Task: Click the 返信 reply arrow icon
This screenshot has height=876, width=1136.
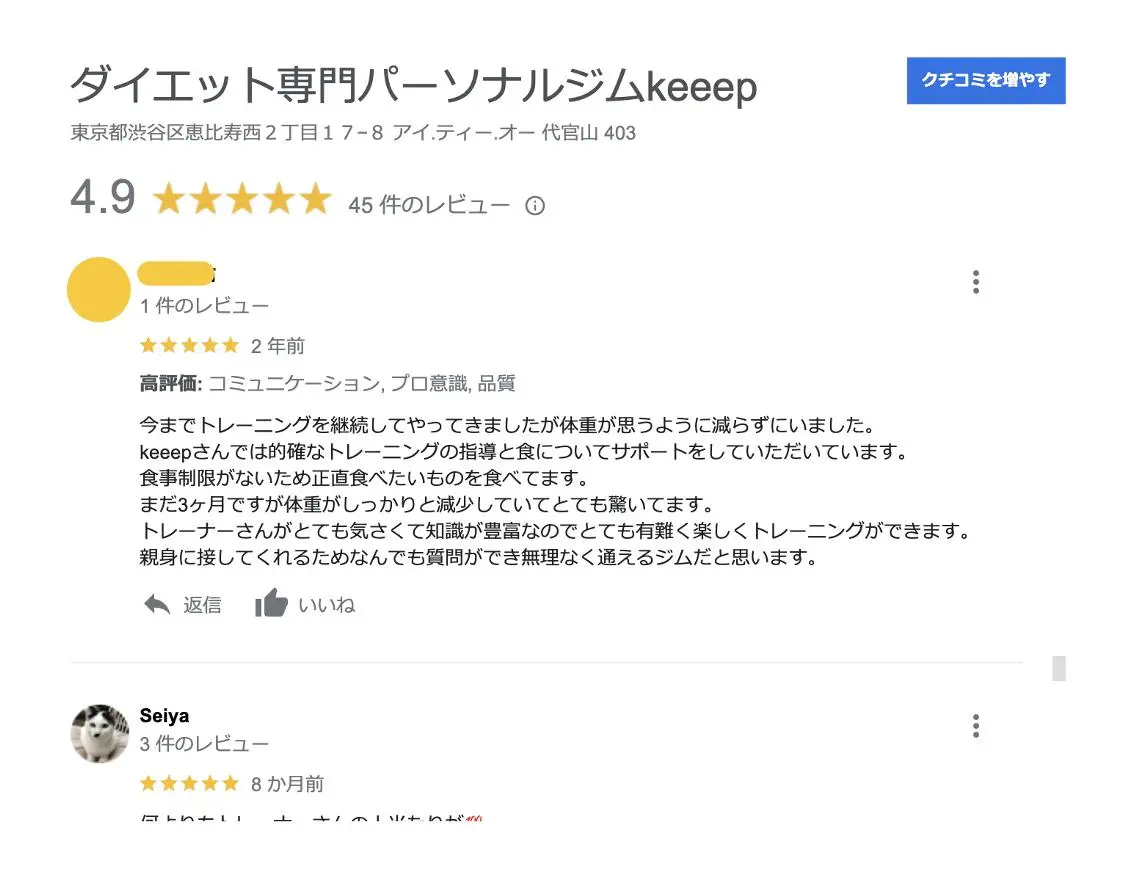Action: tap(156, 604)
